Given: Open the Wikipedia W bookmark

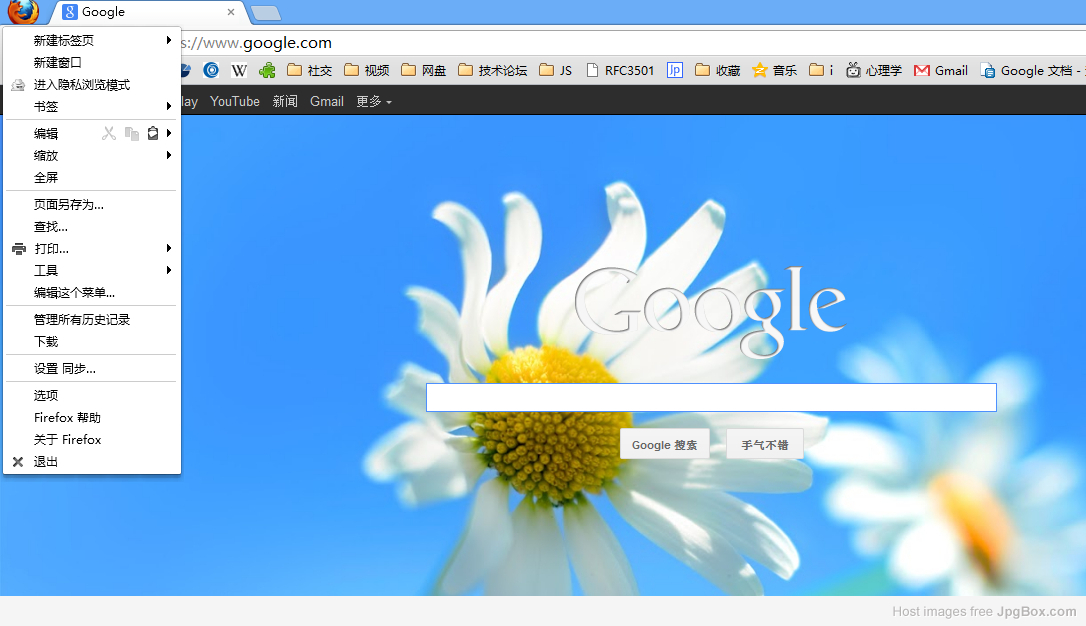Looking at the screenshot, I should tap(239, 70).
